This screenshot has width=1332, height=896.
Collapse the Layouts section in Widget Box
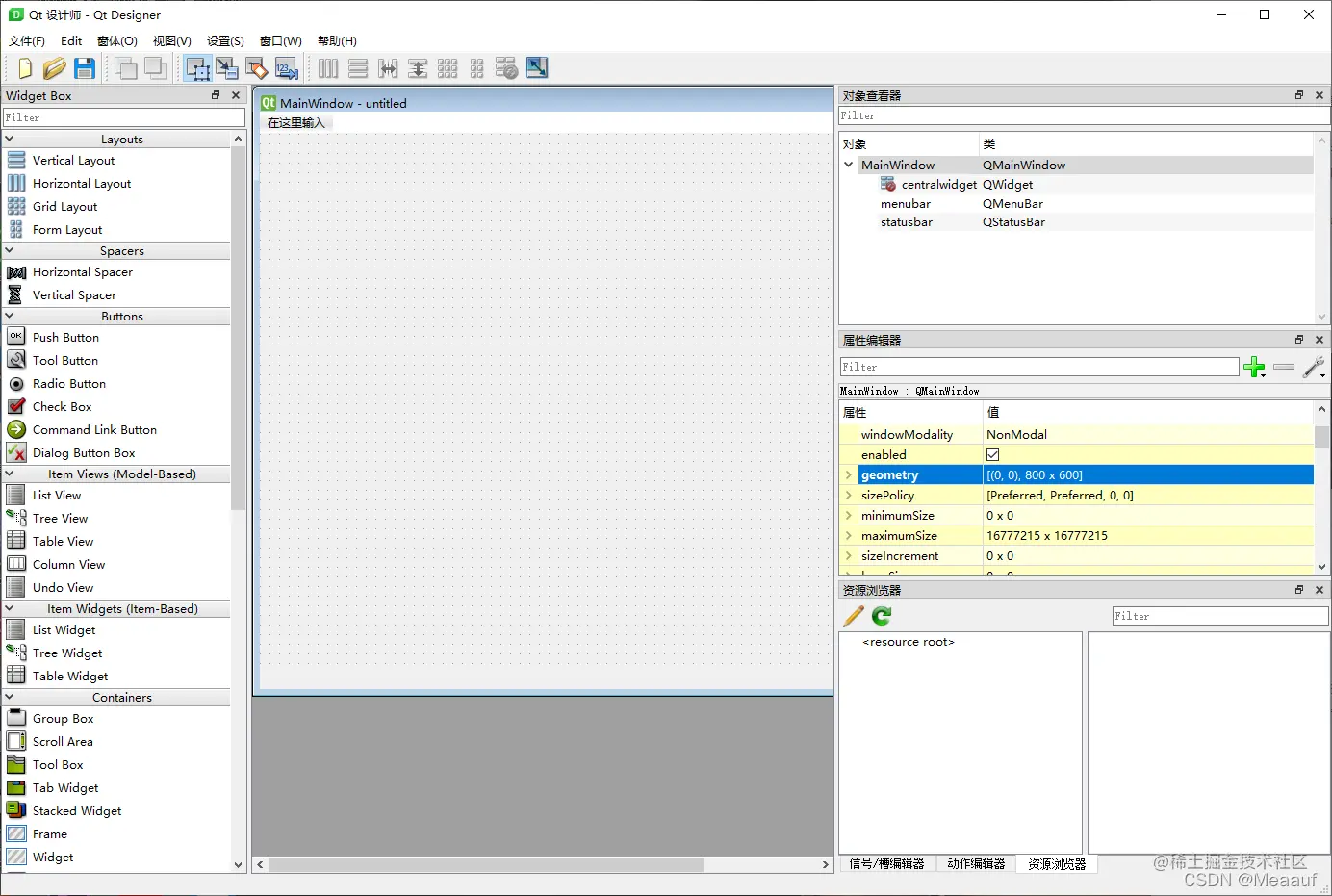10,139
